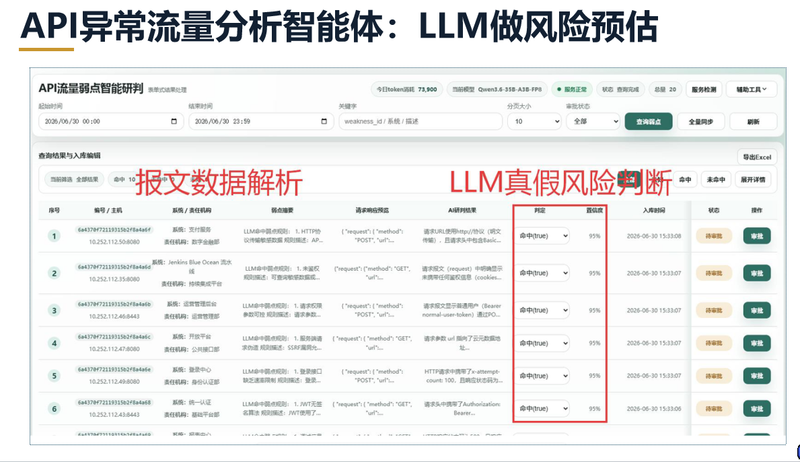Expand page size dropdown showing 10
The image size is (800, 462).
tap(534, 121)
